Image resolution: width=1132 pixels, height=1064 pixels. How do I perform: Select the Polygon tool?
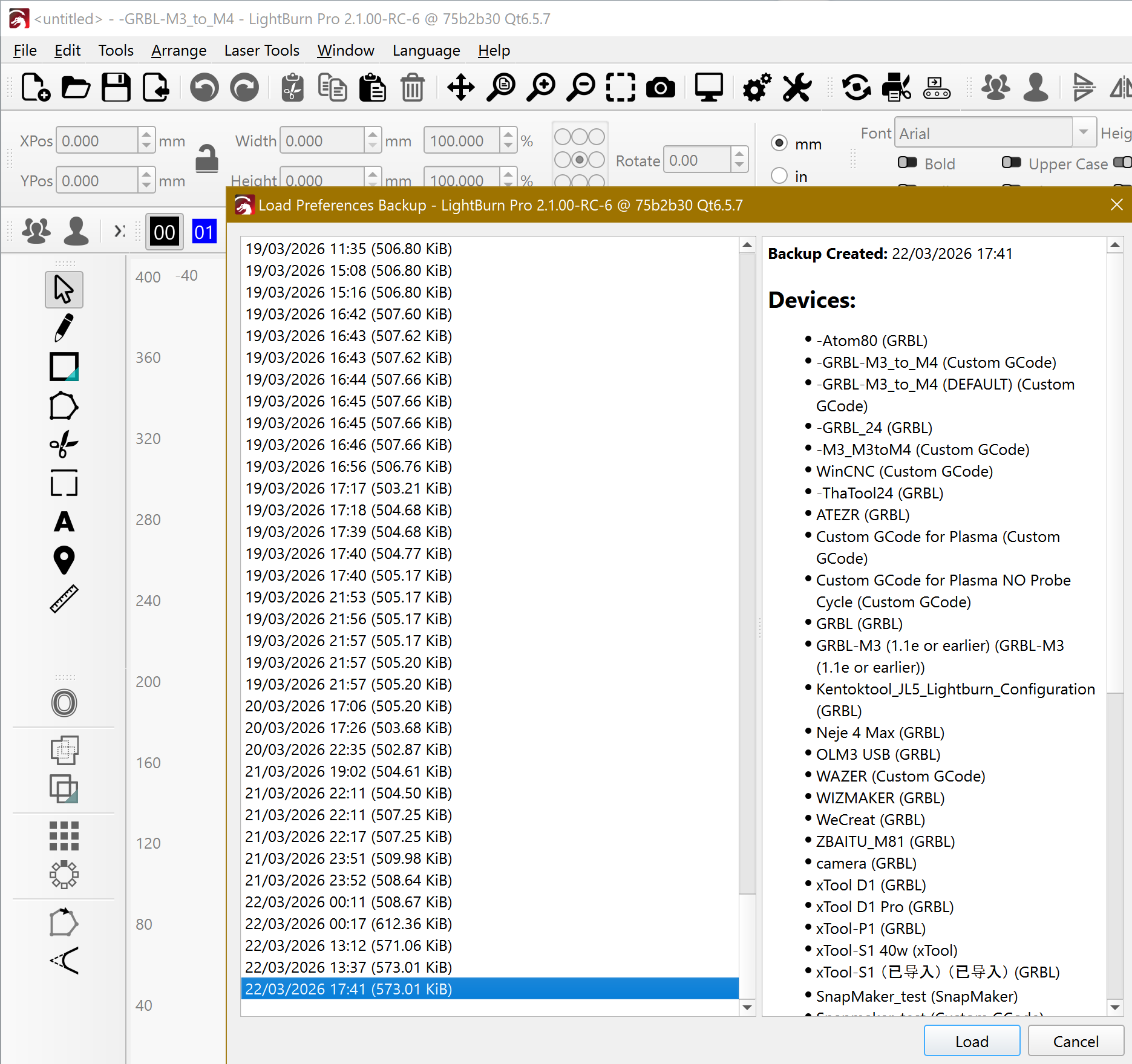(x=64, y=406)
